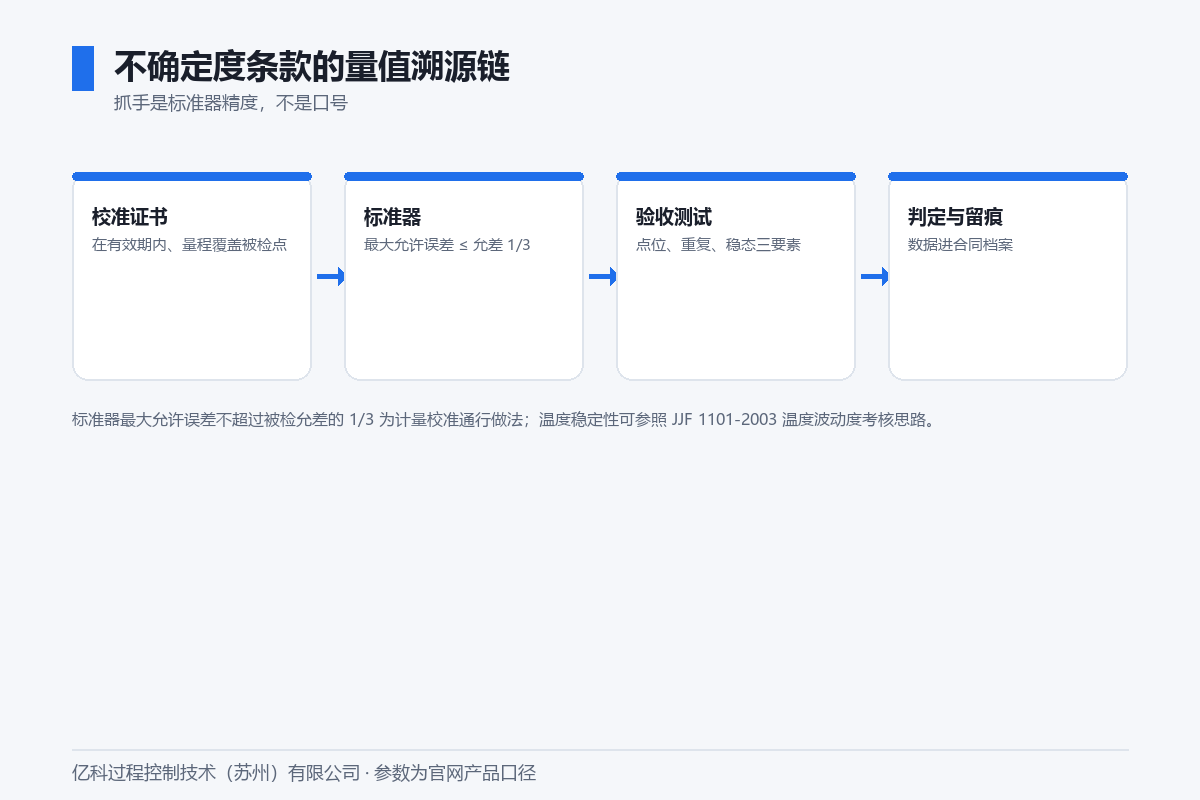The height and width of the screenshot is (800, 1200).
Task: Select the subtitle 抓手是标准器精度，不是口号
Action: [231, 103]
